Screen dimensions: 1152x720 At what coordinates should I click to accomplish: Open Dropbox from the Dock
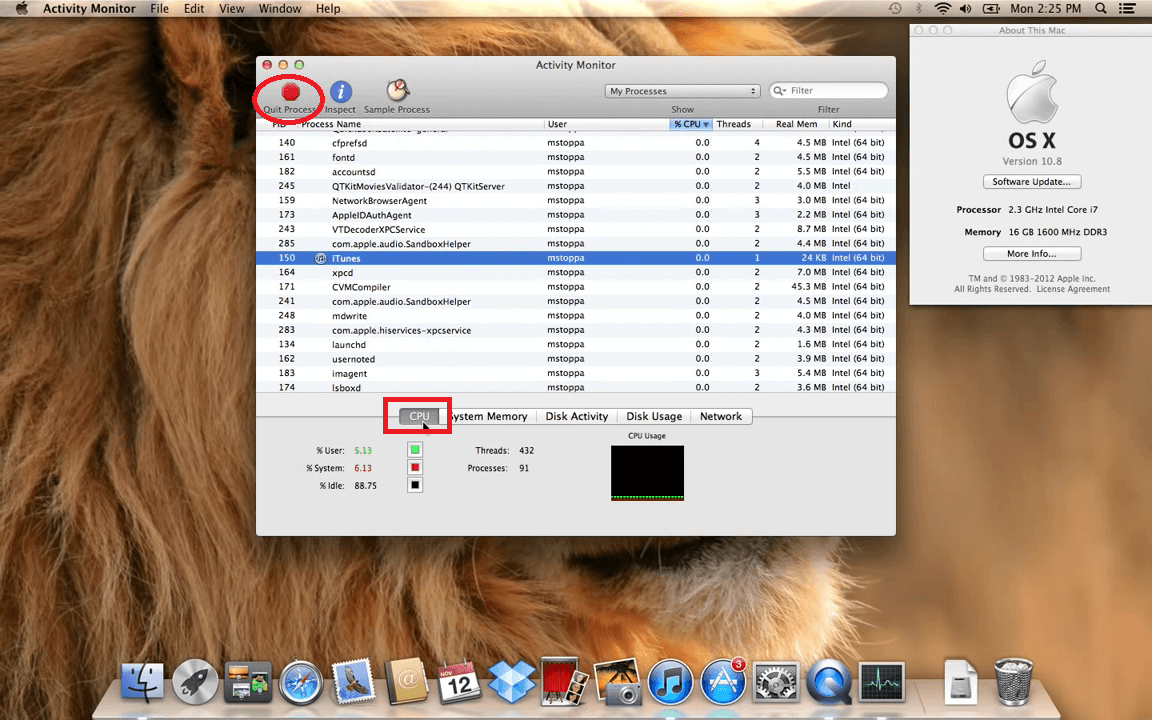(x=512, y=681)
